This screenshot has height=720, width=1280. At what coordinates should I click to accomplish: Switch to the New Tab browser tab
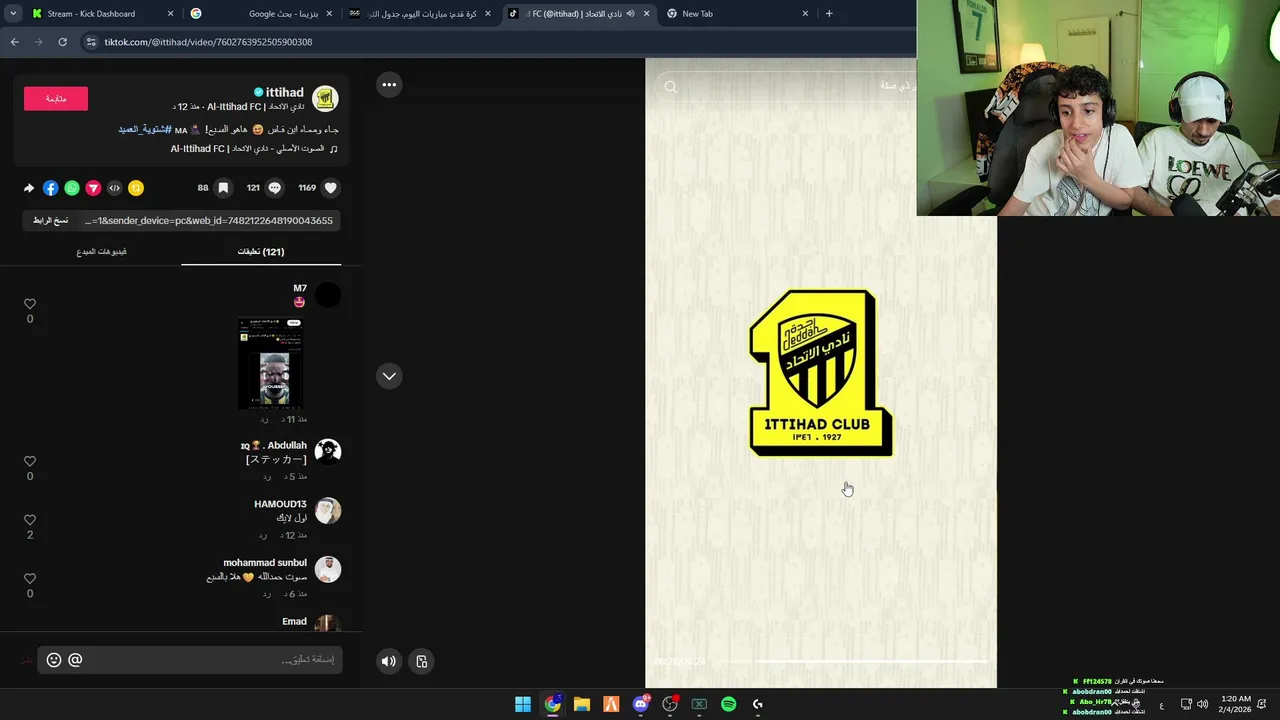pyautogui.click(x=738, y=14)
